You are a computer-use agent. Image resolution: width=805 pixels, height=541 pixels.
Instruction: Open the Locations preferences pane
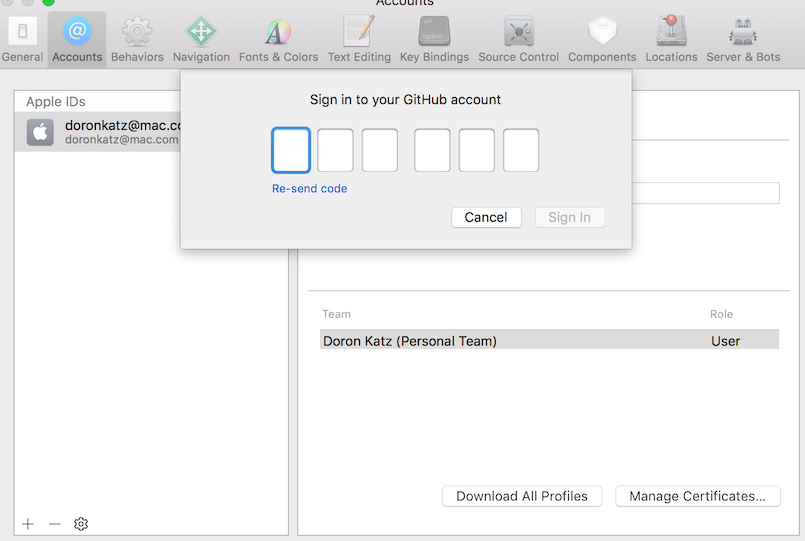671,40
